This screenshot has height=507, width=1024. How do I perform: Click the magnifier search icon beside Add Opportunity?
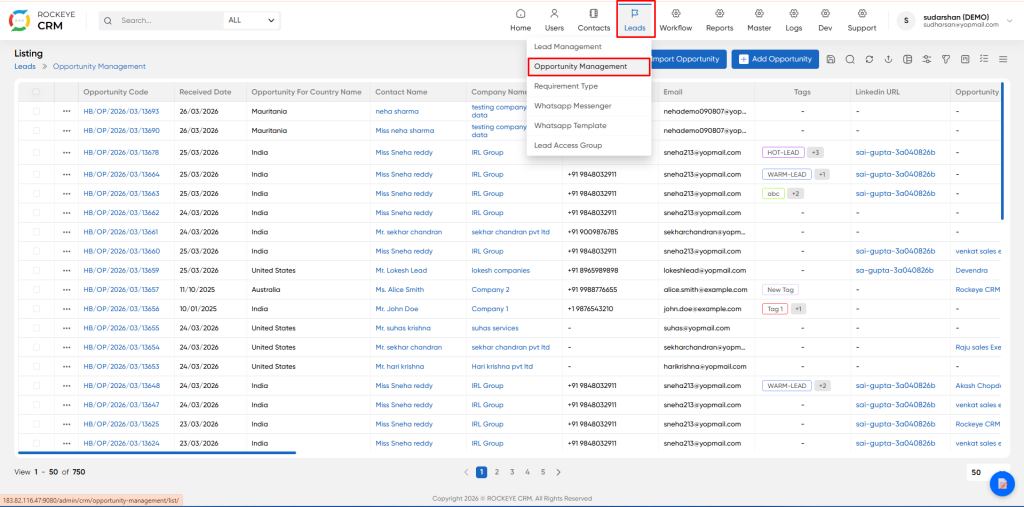[850, 59]
